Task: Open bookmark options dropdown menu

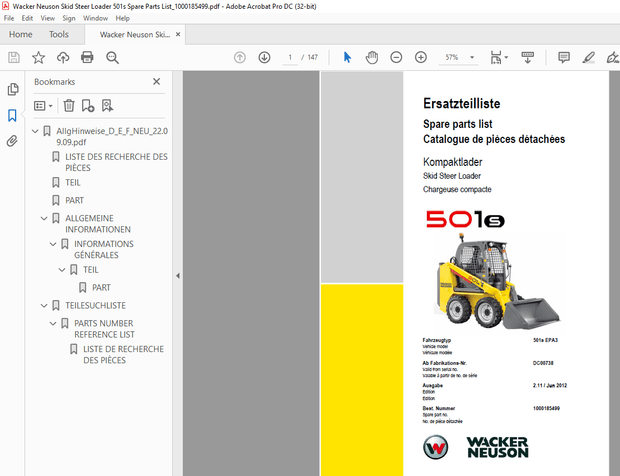Action: (x=43, y=106)
